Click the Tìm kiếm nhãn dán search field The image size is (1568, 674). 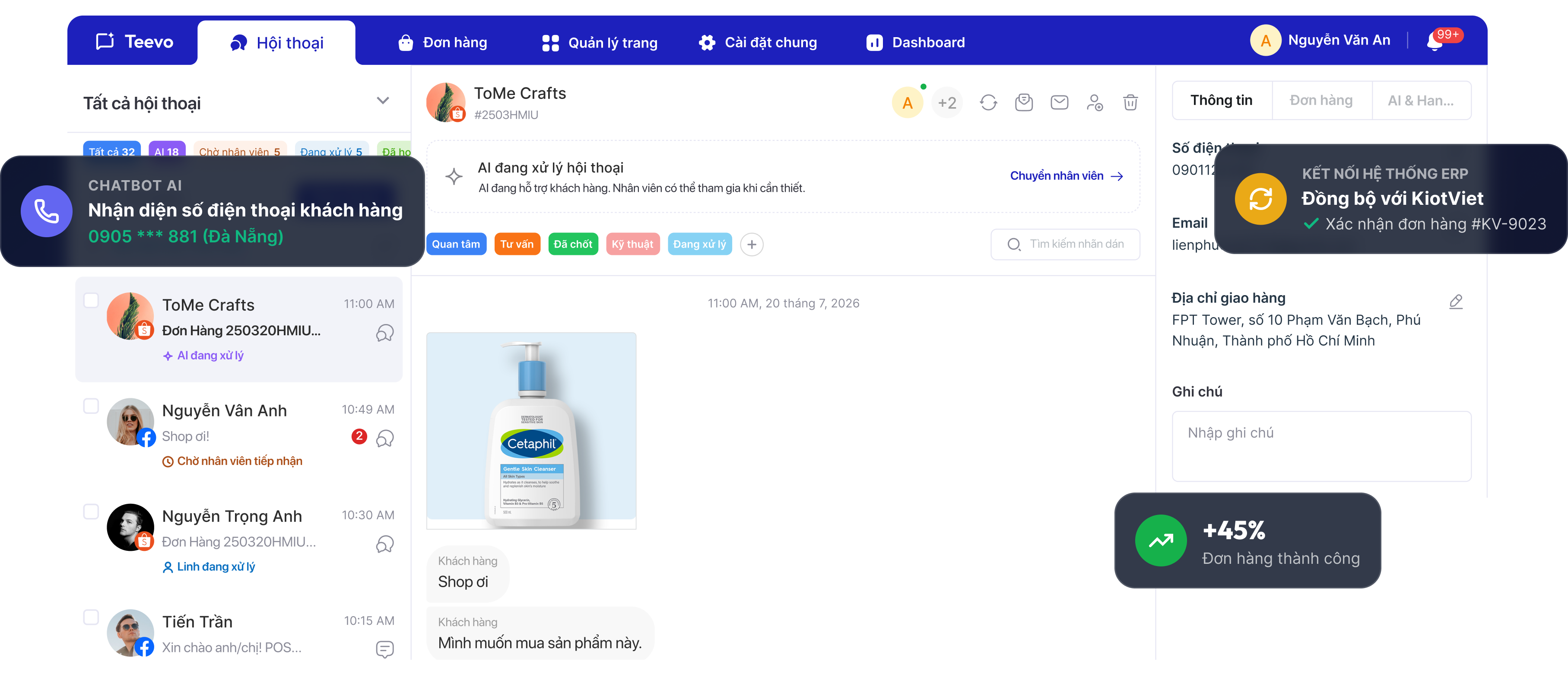tap(1065, 244)
